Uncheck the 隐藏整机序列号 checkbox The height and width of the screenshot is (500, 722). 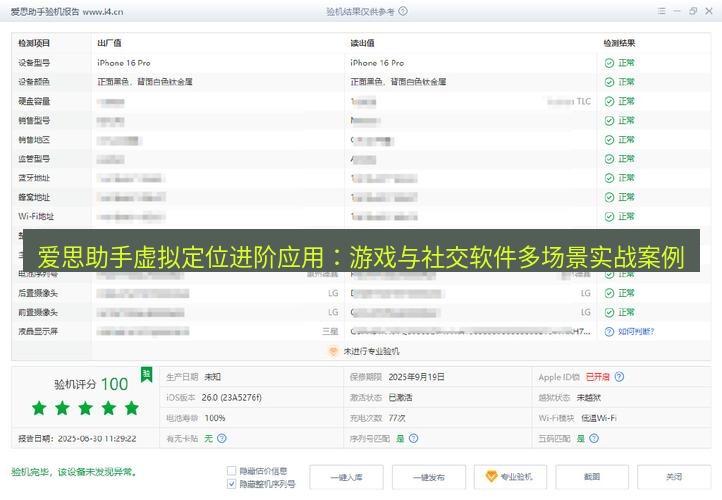[x=232, y=484]
